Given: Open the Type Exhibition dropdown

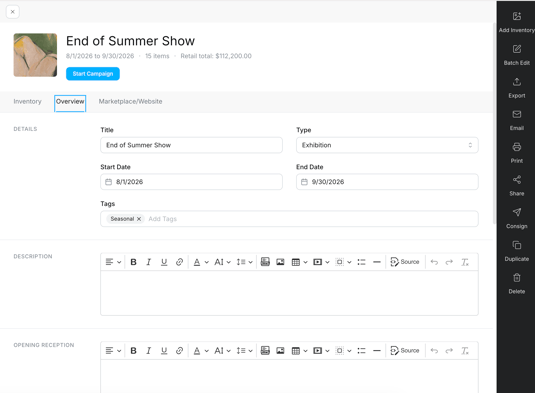Looking at the screenshot, I should coord(387,145).
